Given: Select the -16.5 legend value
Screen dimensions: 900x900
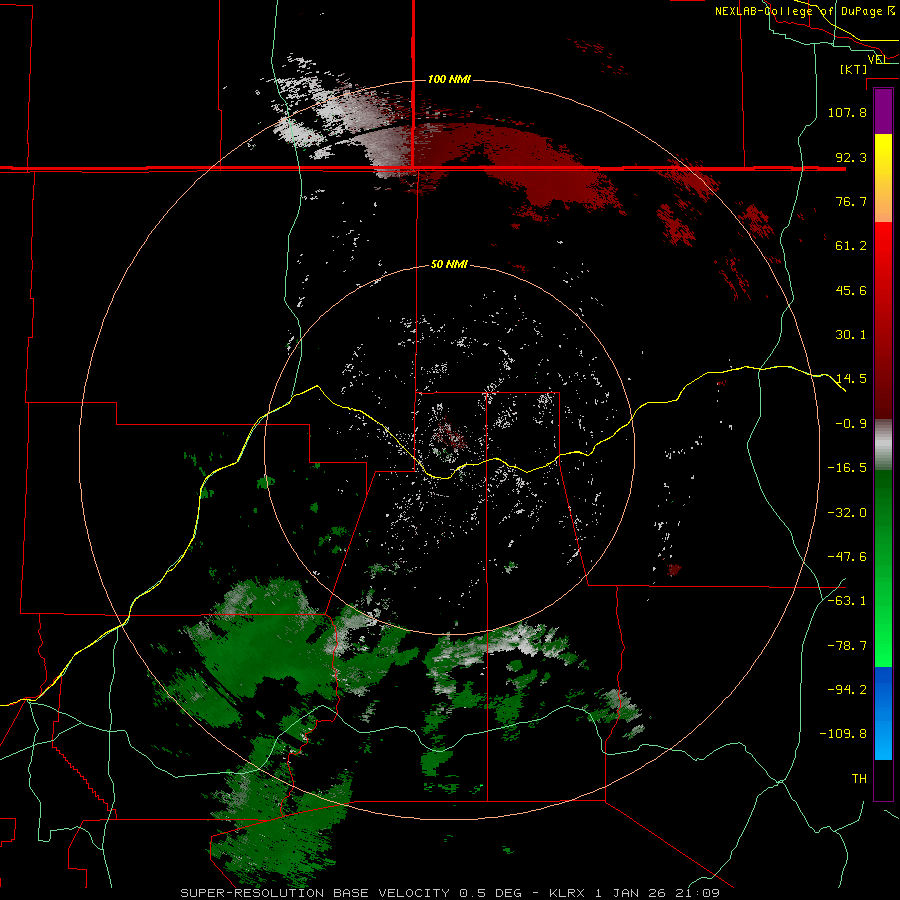Looking at the screenshot, I should [x=847, y=468].
